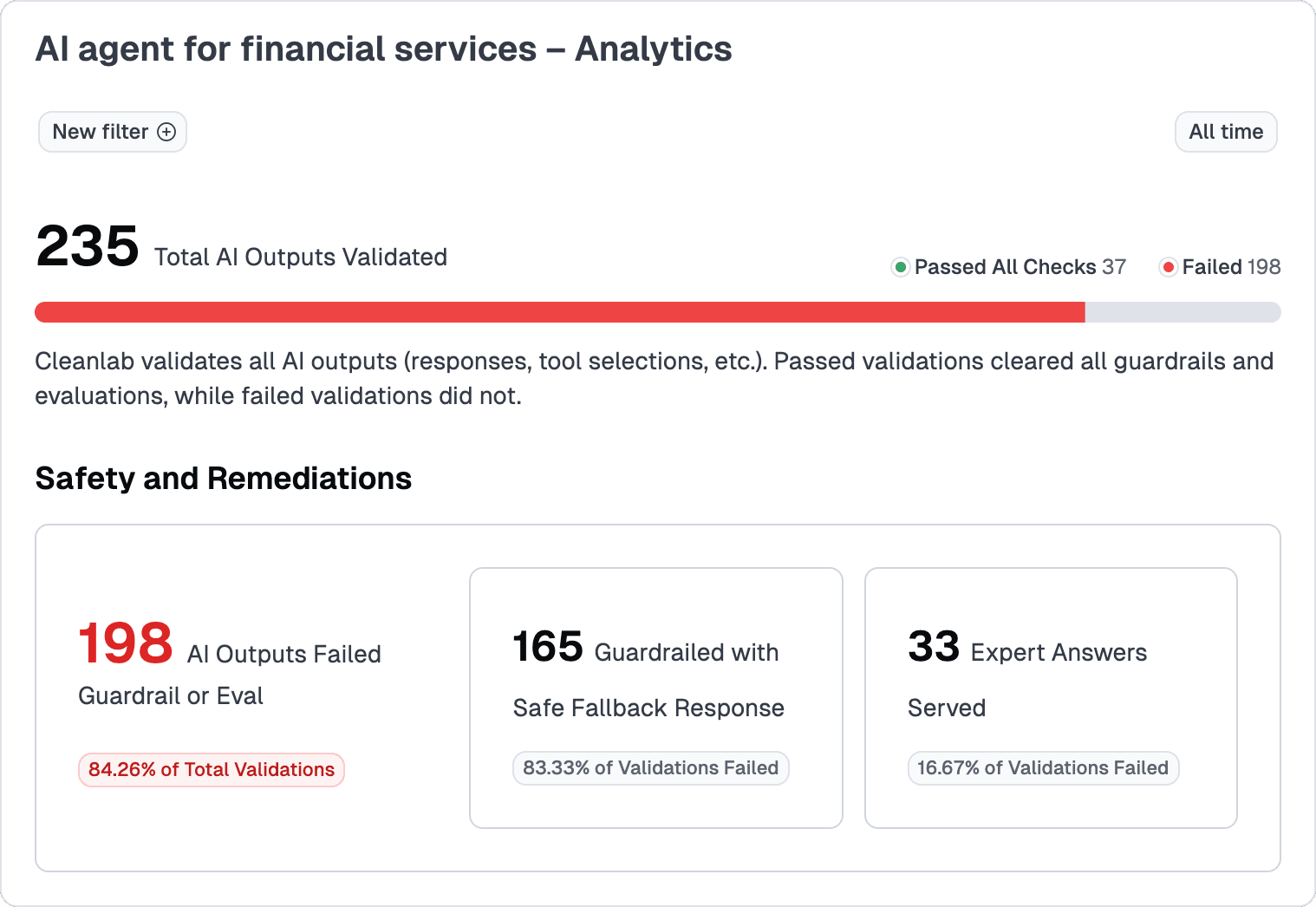1316x907 pixels.
Task: Click the red Failed legend dot
Action: [x=1168, y=267]
